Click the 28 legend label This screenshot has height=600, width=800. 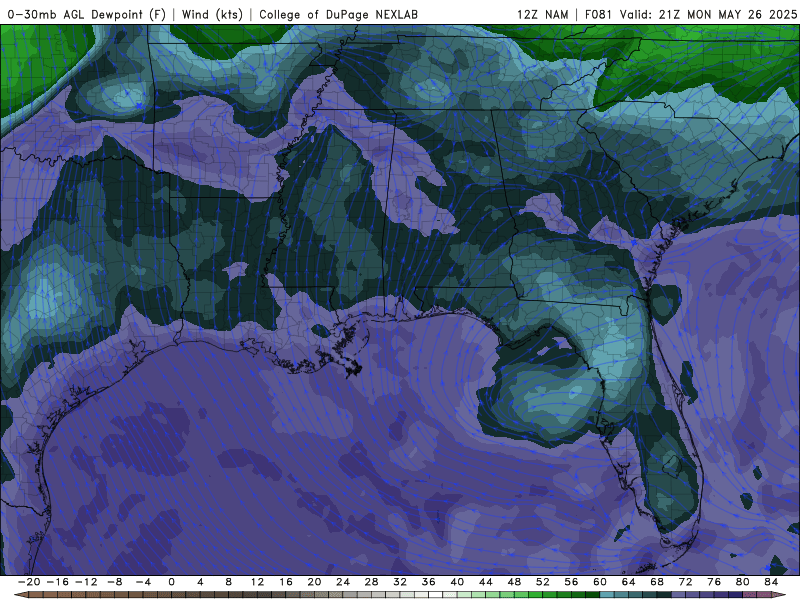(x=371, y=582)
